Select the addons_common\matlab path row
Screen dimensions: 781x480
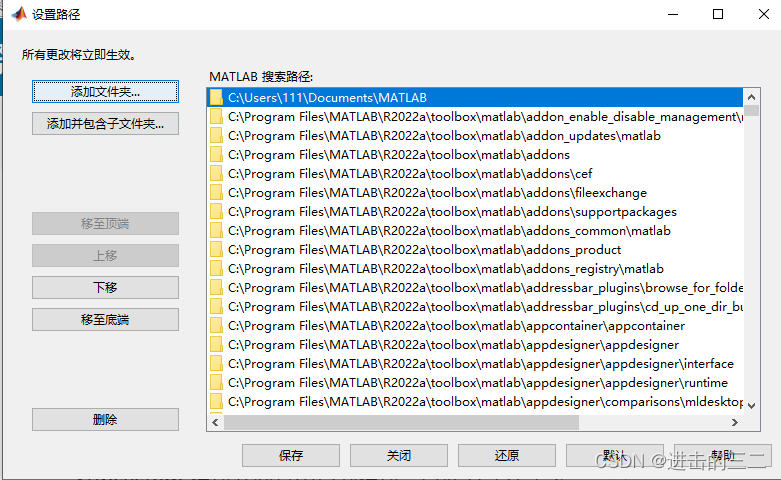click(x=475, y=231)
